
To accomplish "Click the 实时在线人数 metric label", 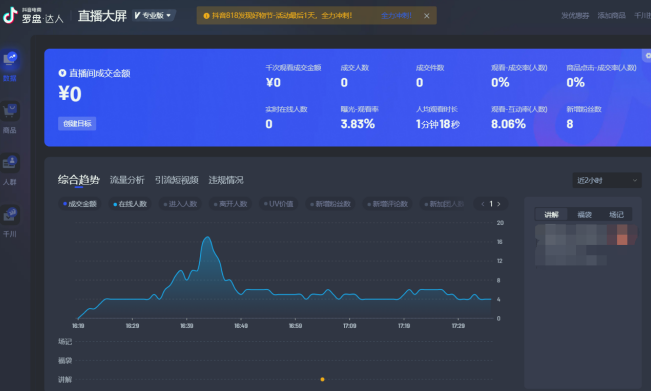I will pos(286,109).
